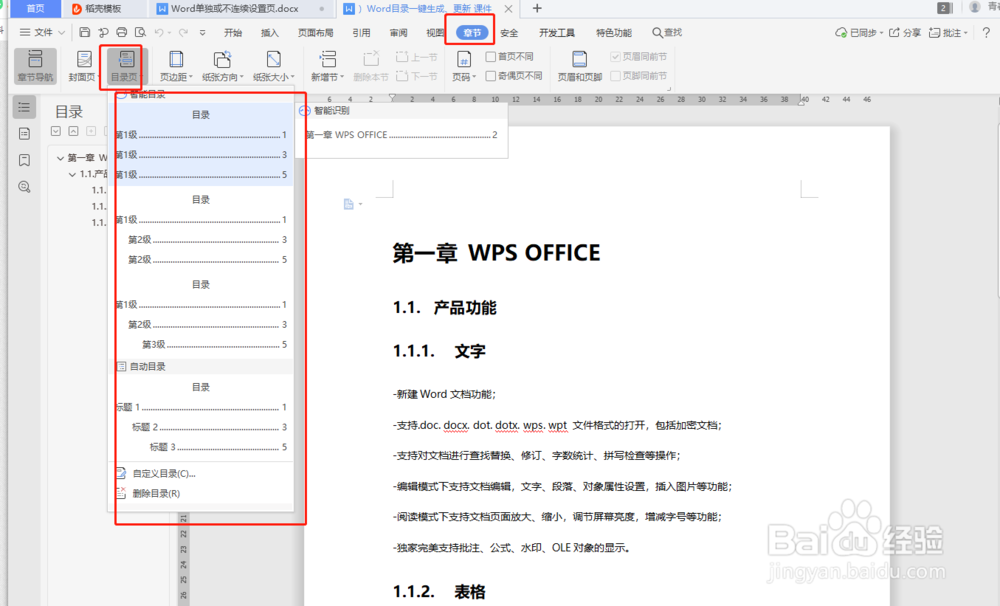Click the 智能识别 第一章 WPS OFFICE entry
1000x606 pixels.
[401, 135]
